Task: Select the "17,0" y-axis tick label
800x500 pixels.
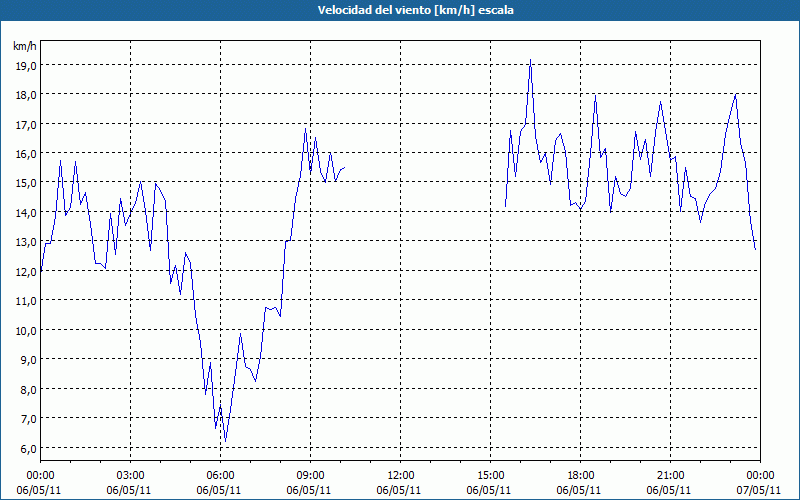Action: pos(26,124)
